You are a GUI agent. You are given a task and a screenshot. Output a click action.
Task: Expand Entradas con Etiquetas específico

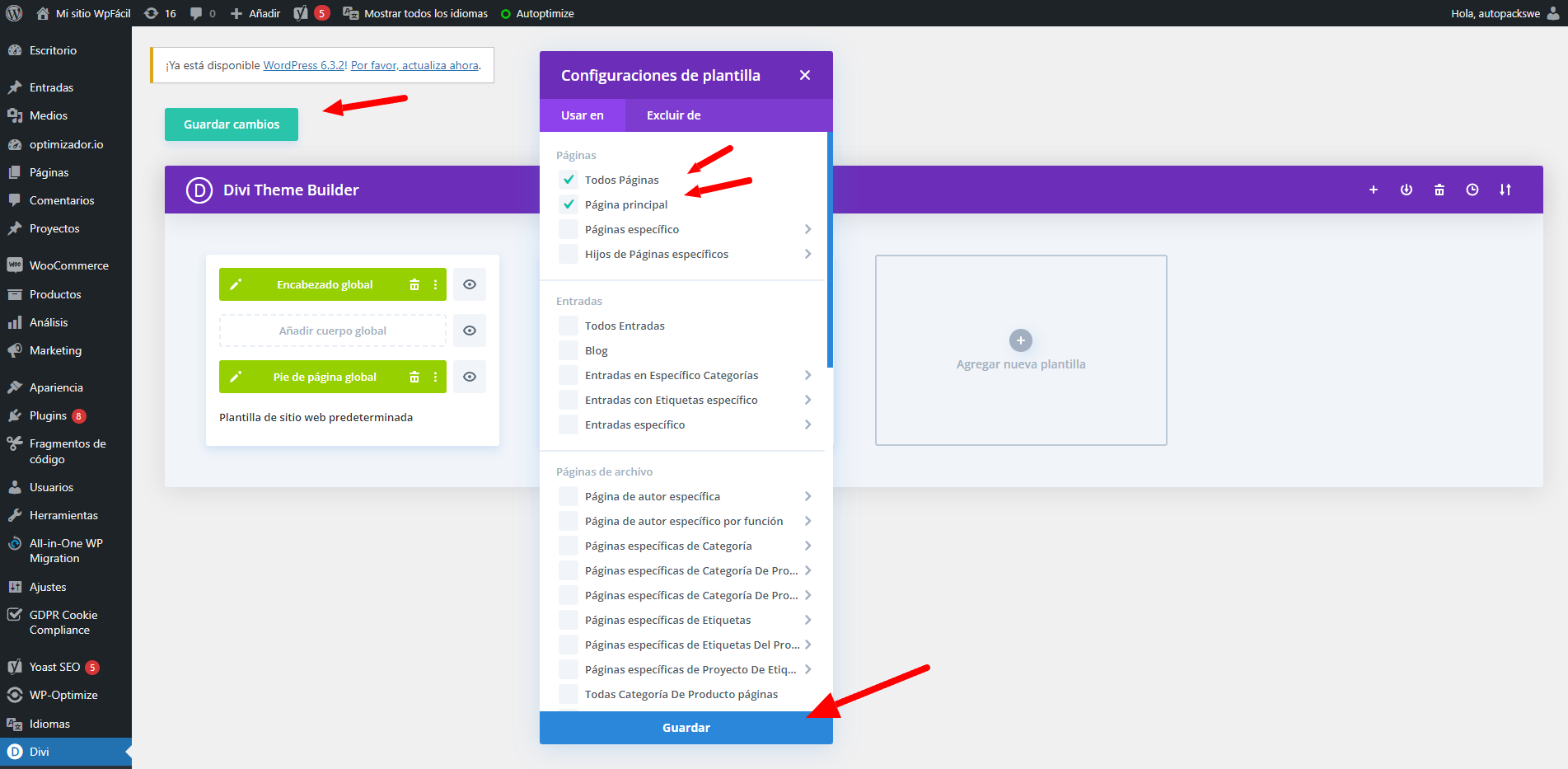[807, 400]
